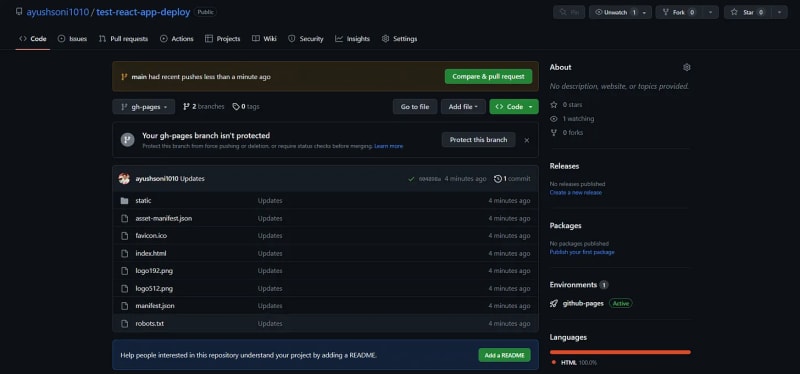
Task: Open the latest commit hash link
Action: (x=429, y=179)
